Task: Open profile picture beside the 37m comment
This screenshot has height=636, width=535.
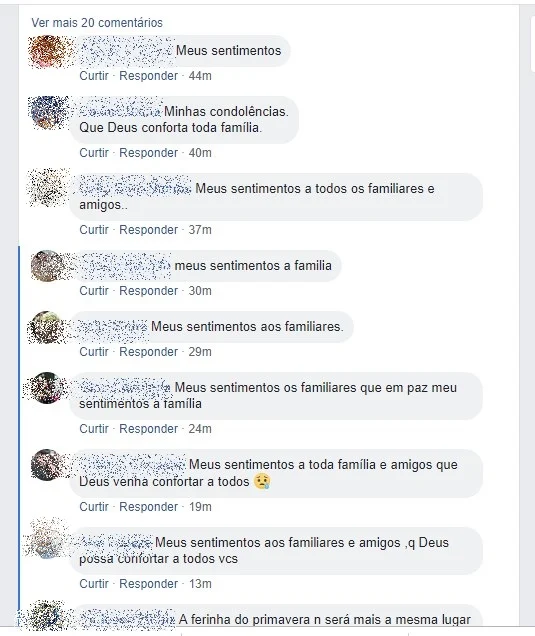Action: point(47,189)
